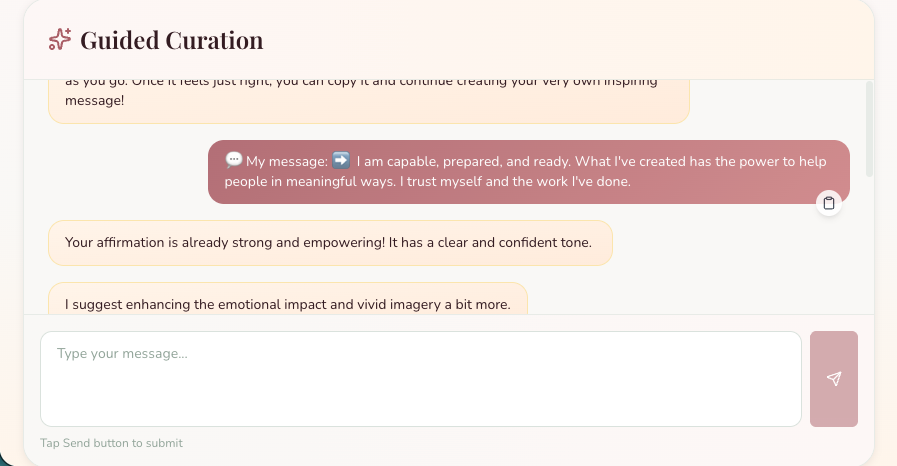Screen dimensions: 897x466
Task: Click the right arrow emoji after My message
Action: point(341,160)
